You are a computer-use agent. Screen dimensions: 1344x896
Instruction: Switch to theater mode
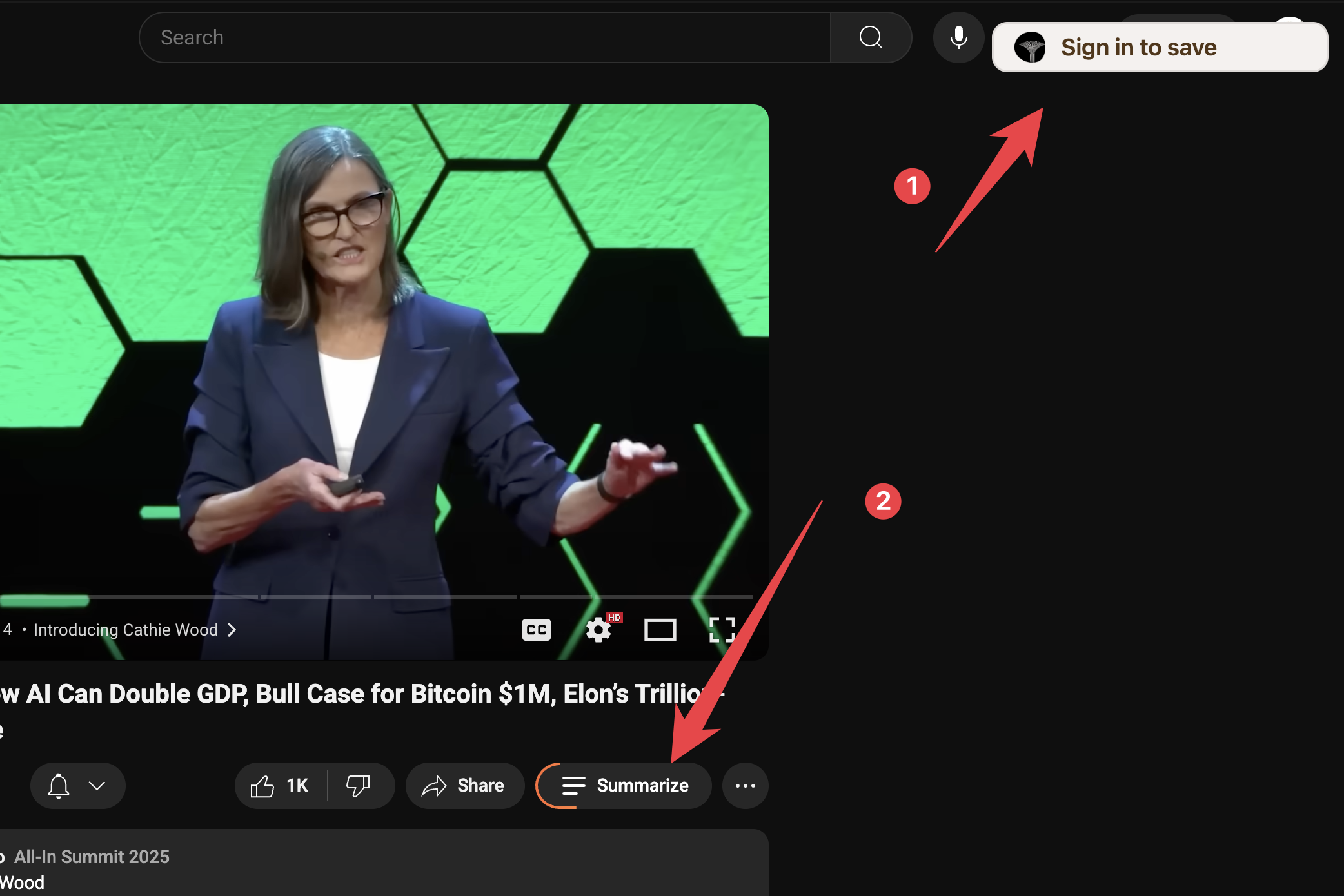click(x=660, y=629)
